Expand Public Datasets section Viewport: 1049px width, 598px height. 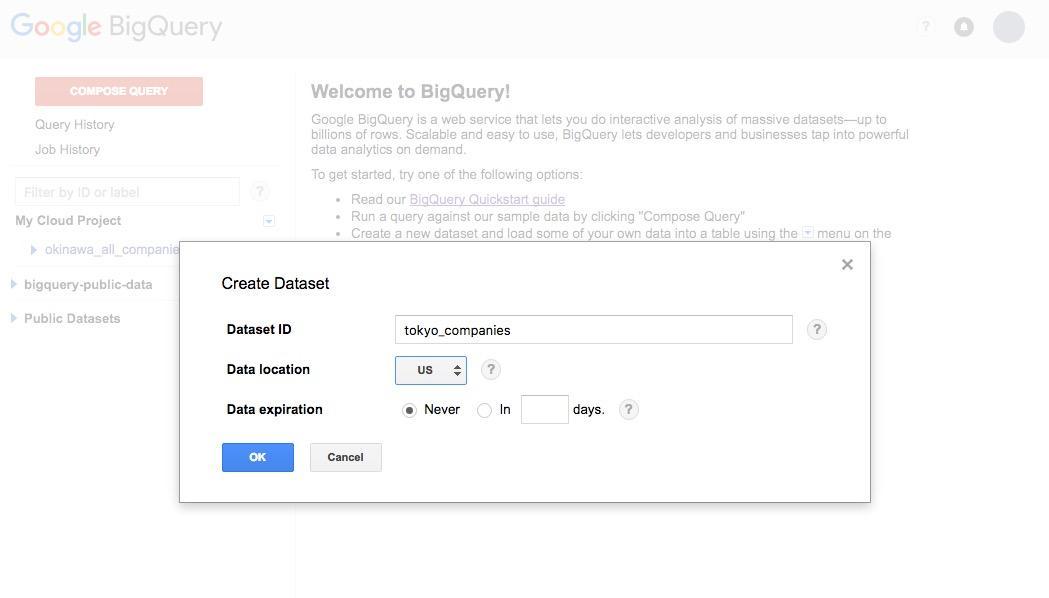pos(13,318)
